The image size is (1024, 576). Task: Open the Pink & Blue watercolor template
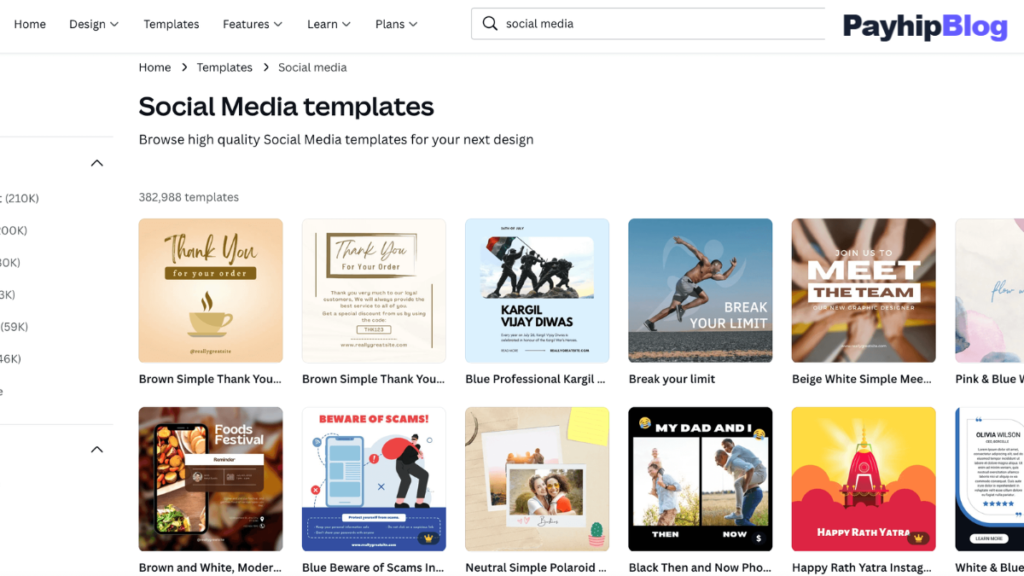pos(989,291)
